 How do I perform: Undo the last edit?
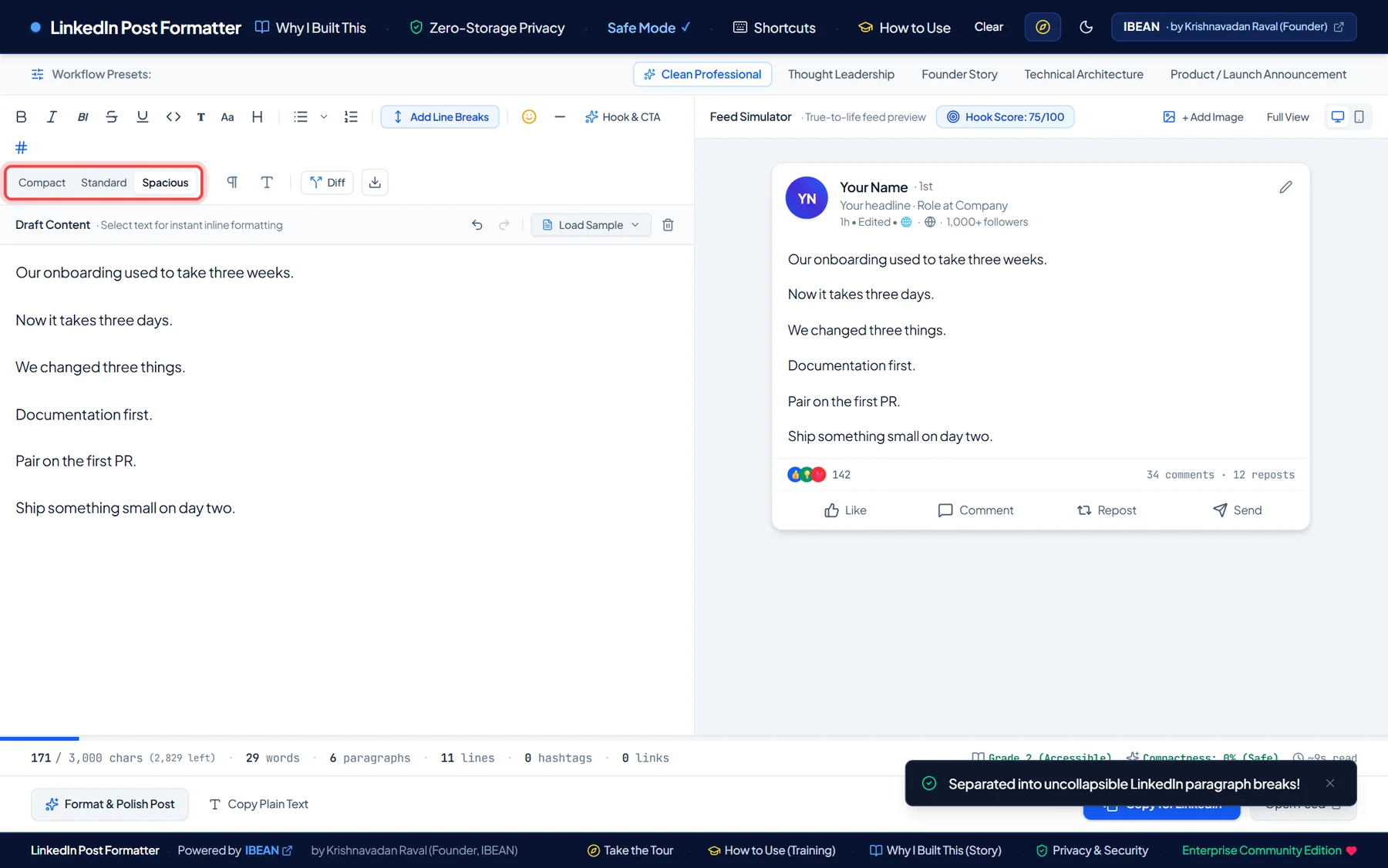477,225
